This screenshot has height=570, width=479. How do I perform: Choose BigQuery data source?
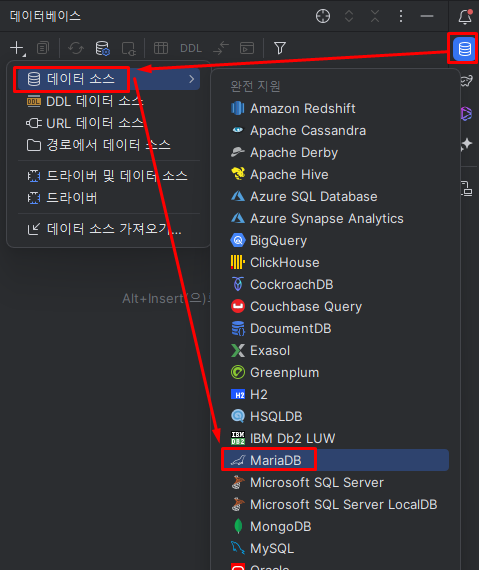335,240
